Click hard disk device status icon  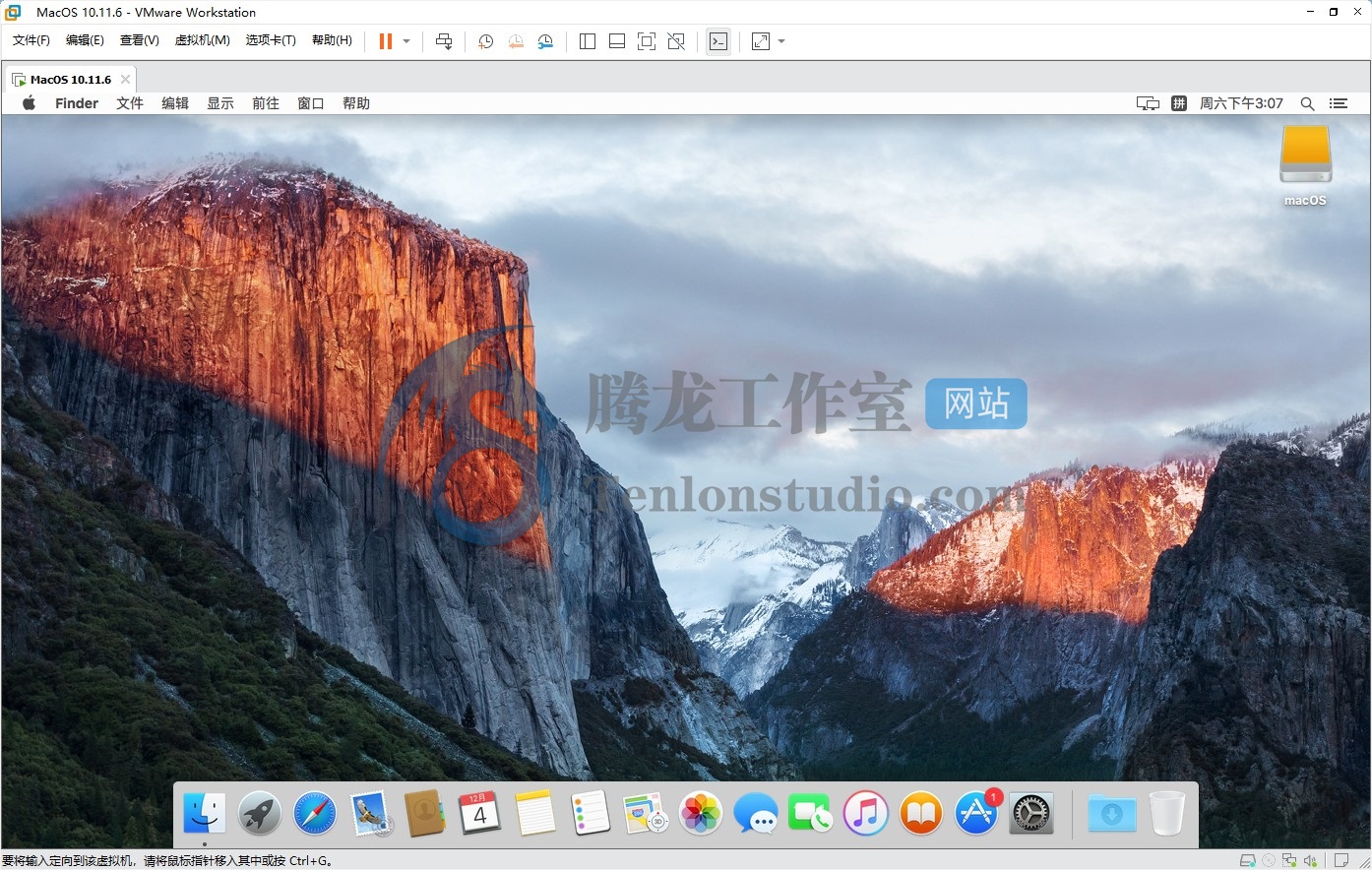1247,860
